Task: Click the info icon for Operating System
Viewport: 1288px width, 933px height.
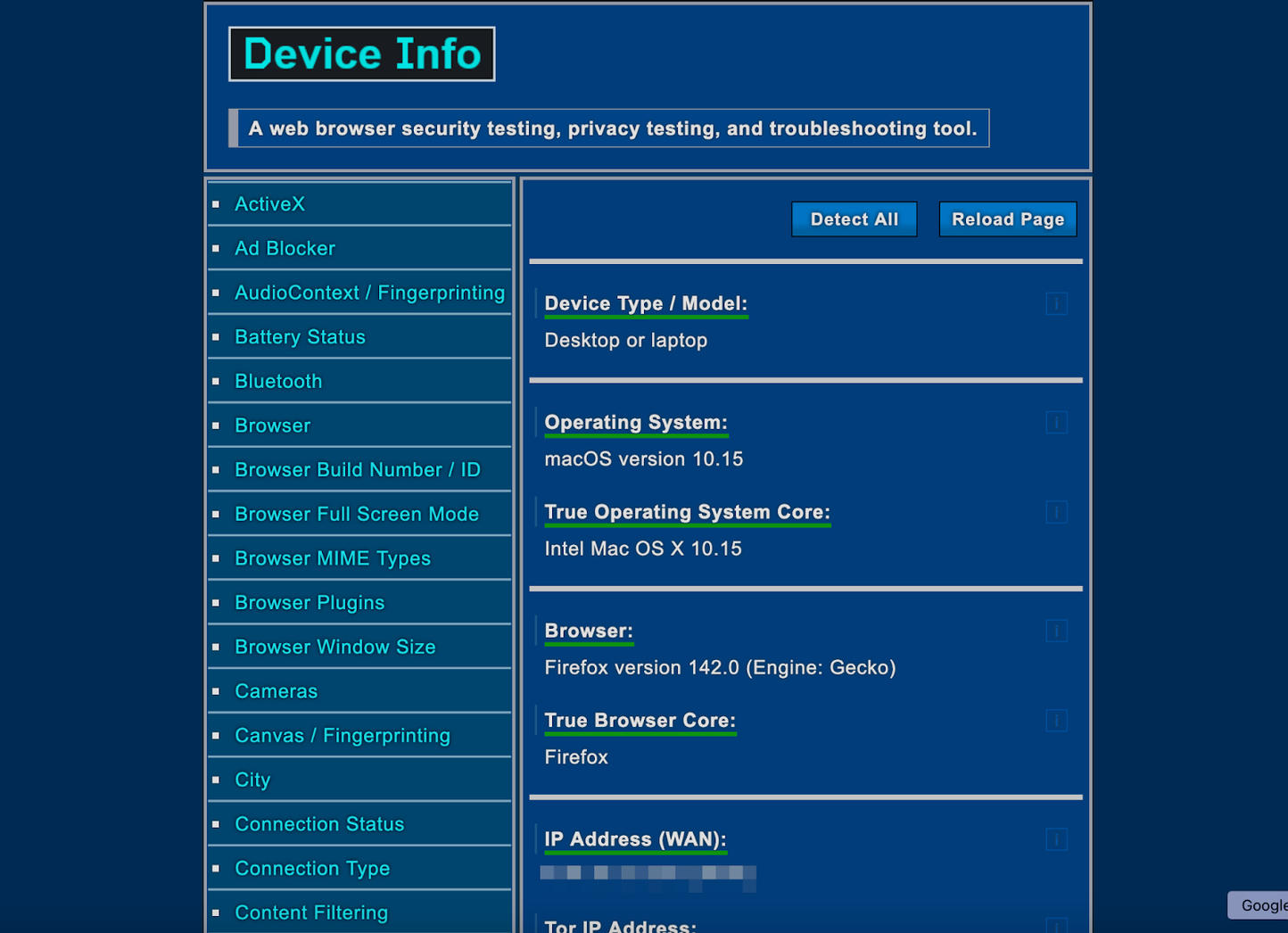Action: tap(1056, 423)
